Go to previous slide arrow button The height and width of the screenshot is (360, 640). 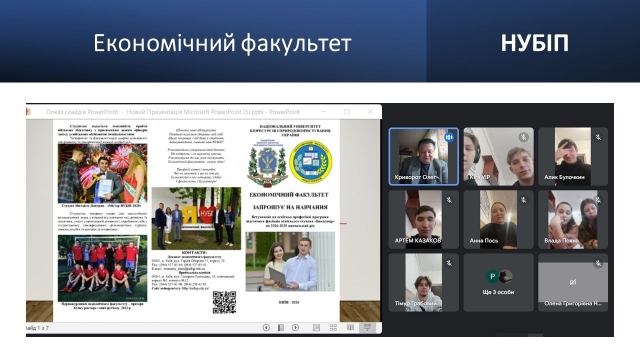pos(266,328)
